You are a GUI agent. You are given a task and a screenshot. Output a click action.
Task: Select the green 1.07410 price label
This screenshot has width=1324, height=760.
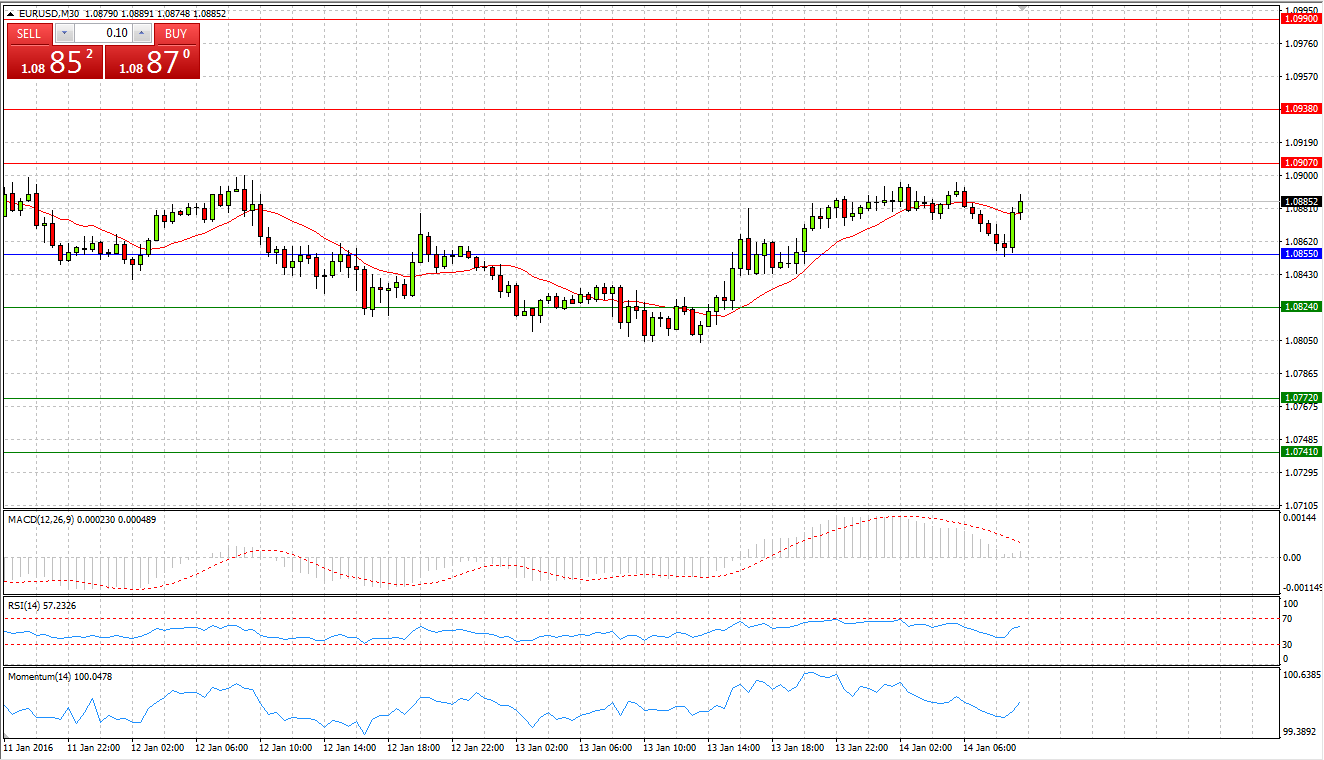(x=1301, y=451)
